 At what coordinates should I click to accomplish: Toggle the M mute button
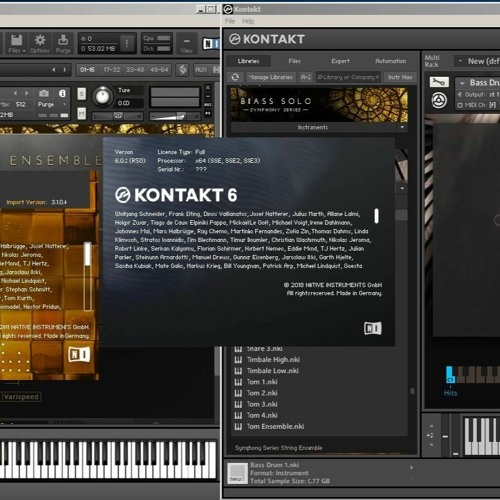(82, 114)
